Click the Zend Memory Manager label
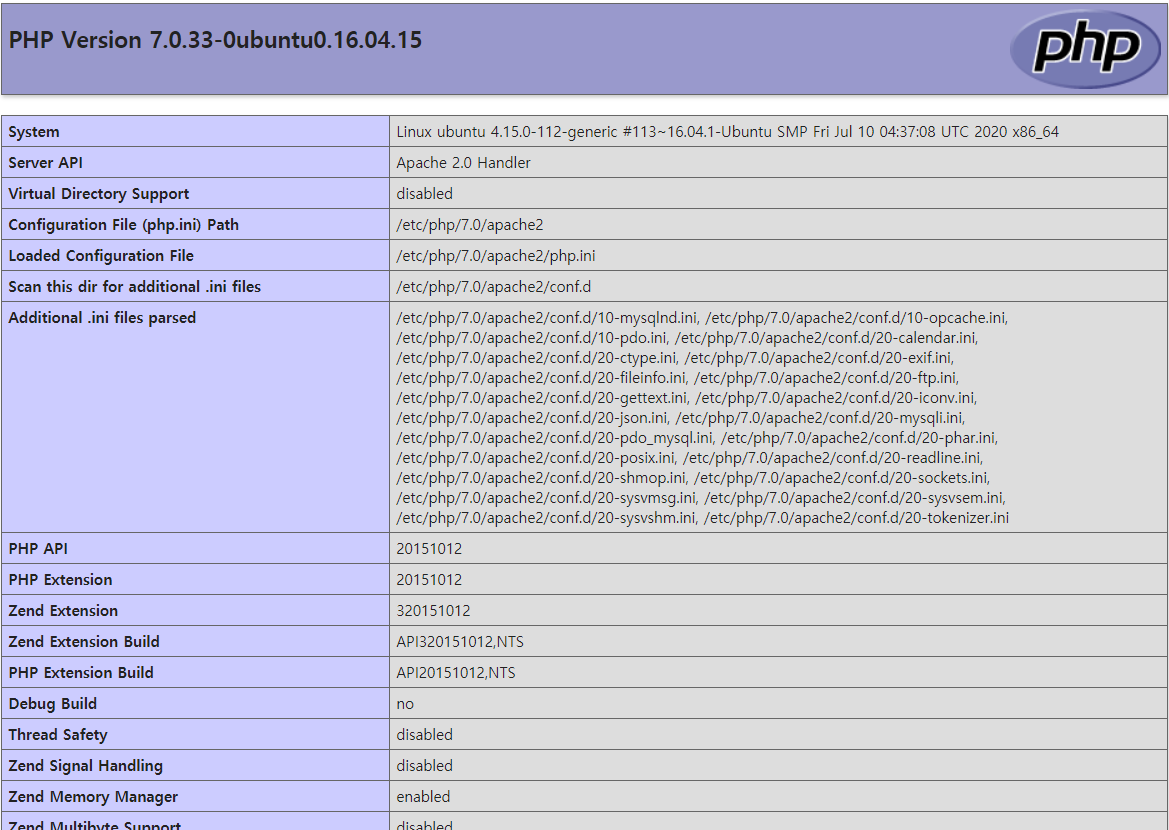 (x=93, y=797)
